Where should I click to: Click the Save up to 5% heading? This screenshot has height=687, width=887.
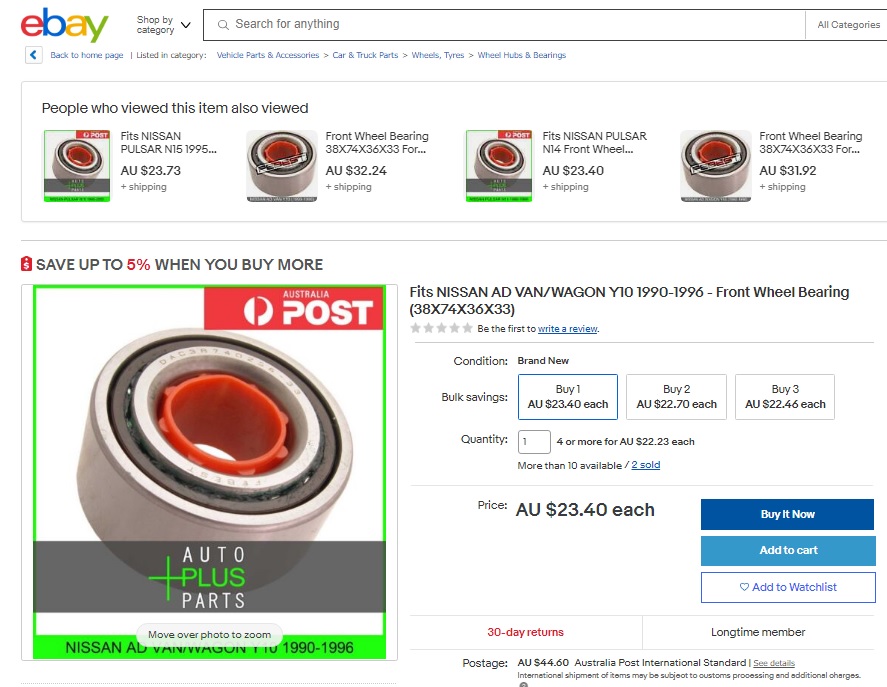pos(179,264)
